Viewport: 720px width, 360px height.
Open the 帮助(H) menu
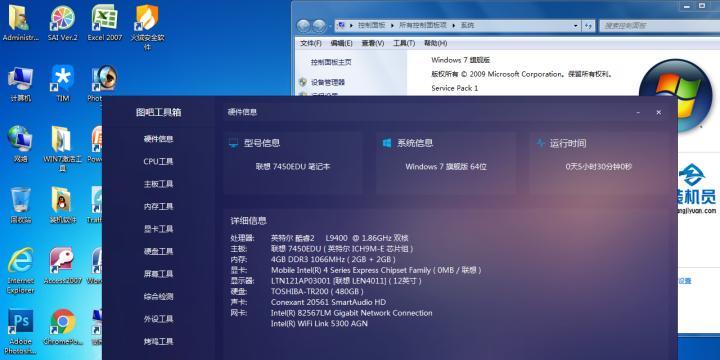(435, 43)
